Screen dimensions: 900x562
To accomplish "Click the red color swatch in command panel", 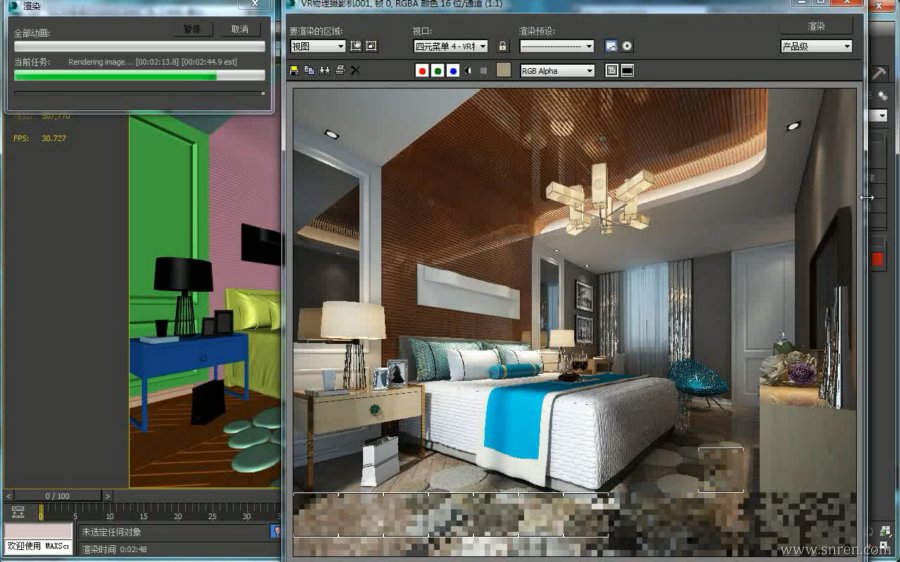I will click(x=877, y=259).
